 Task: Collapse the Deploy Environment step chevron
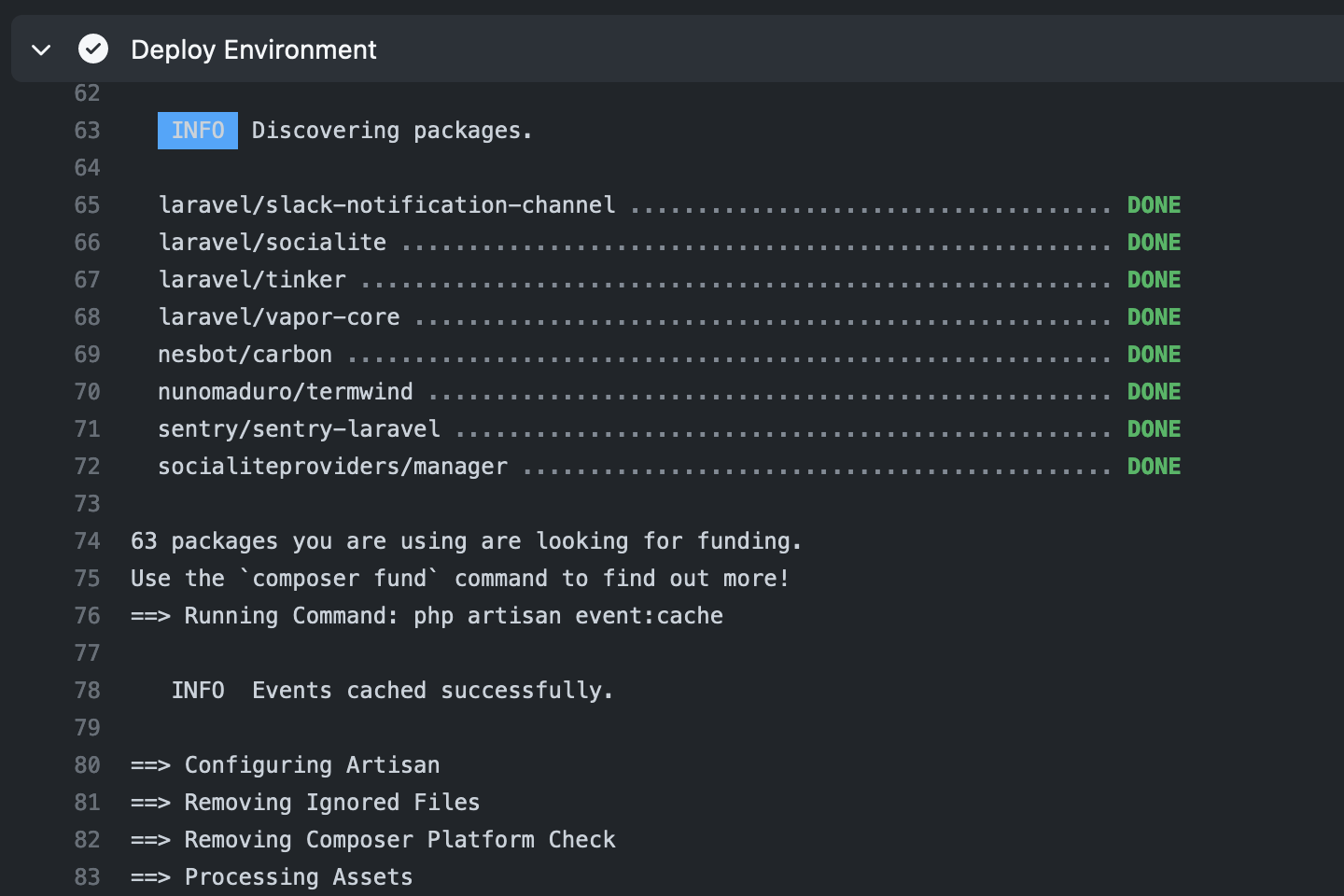point(41,49)
